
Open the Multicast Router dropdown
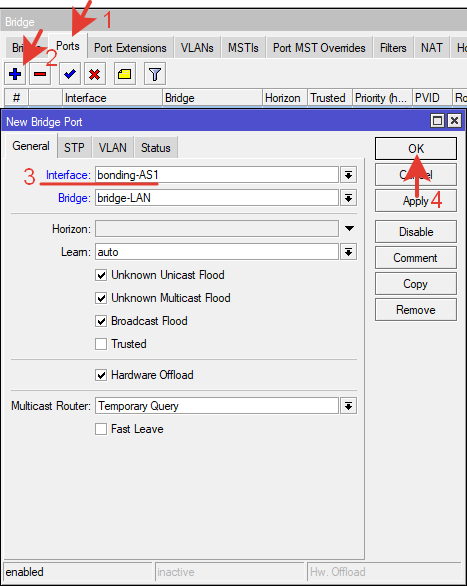(x=348, y=406)
